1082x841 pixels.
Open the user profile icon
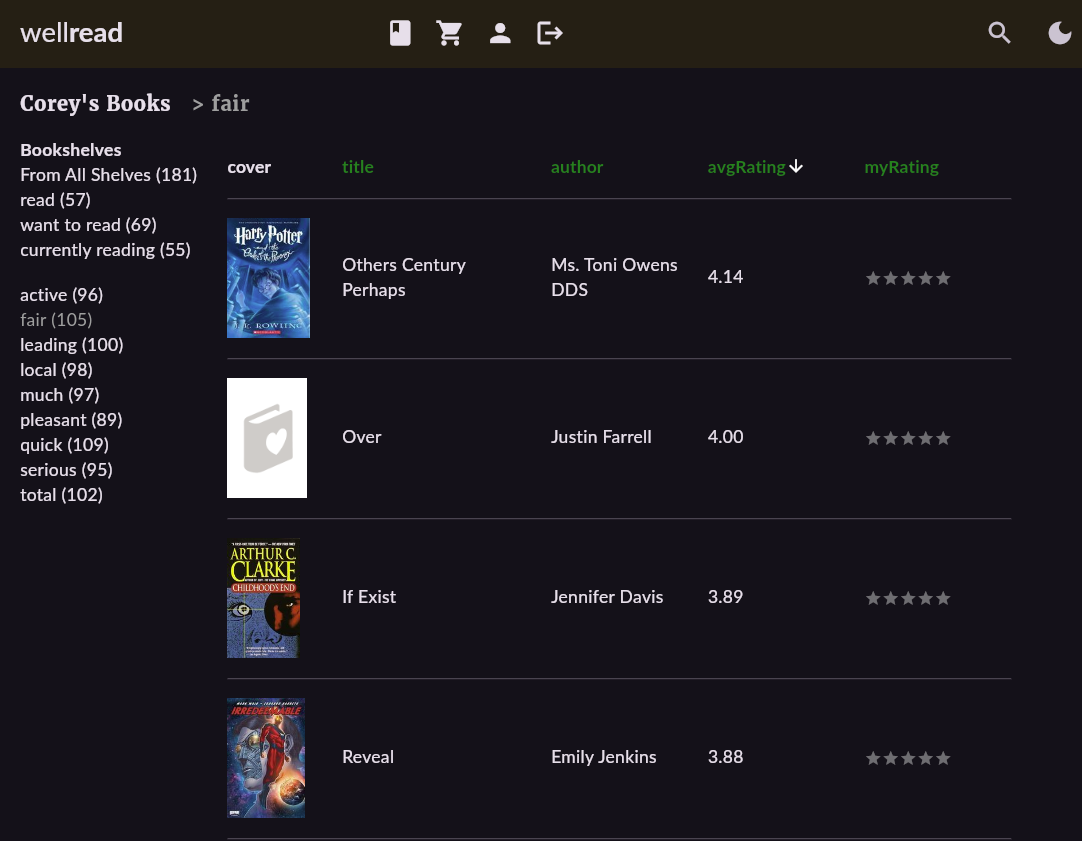pos(500,34)
